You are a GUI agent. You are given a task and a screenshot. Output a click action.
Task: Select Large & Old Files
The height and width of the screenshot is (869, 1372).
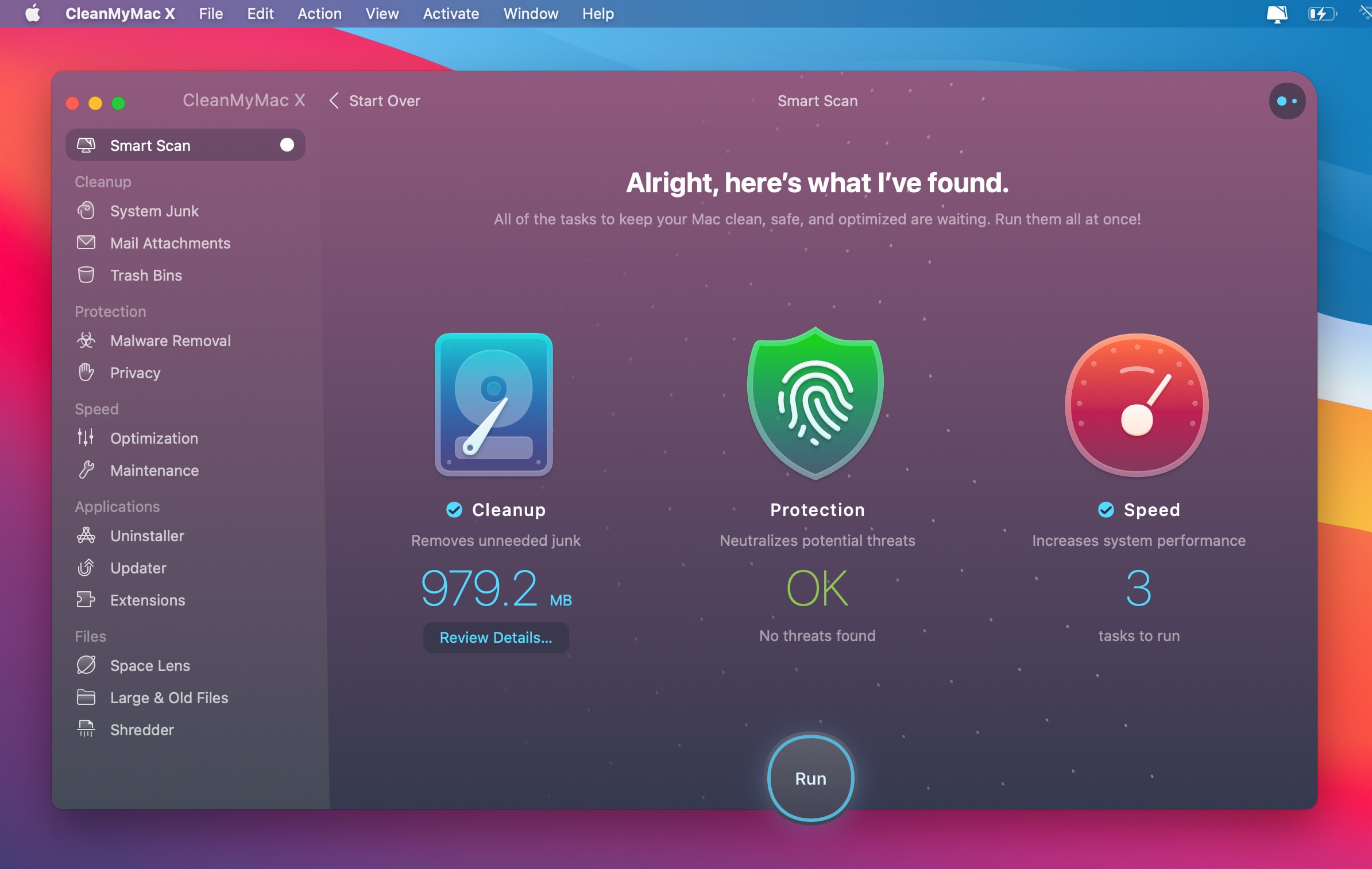coord(169,697)
